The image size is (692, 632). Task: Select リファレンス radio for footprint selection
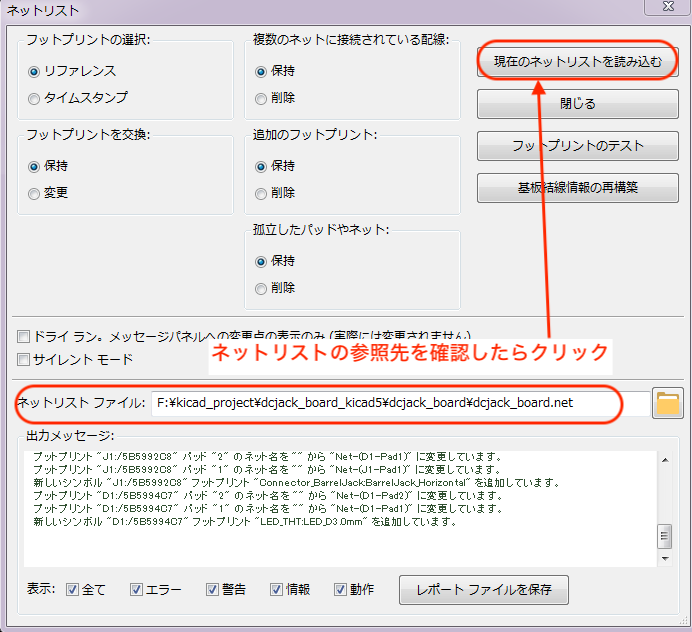[34, 71]
